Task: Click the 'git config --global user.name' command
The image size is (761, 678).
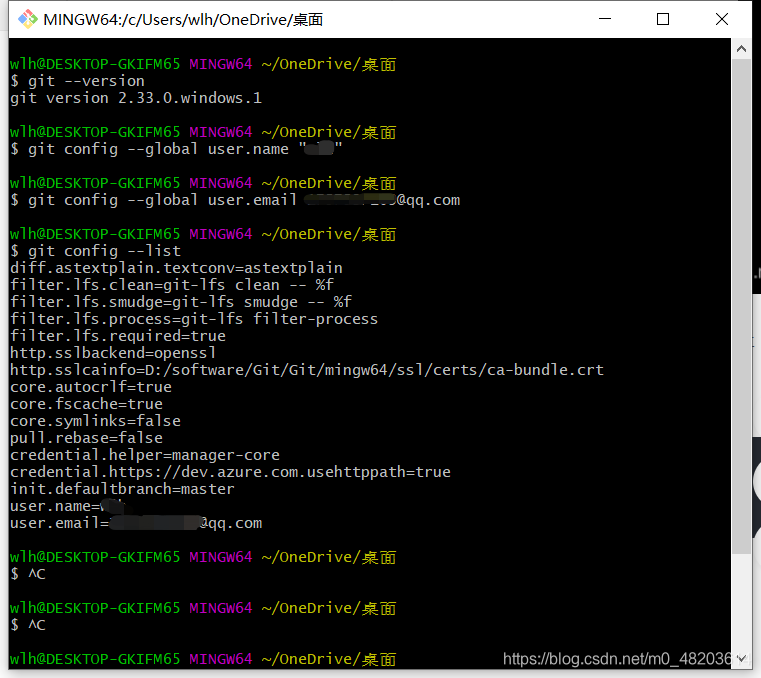Action: [x=176, y=149]
